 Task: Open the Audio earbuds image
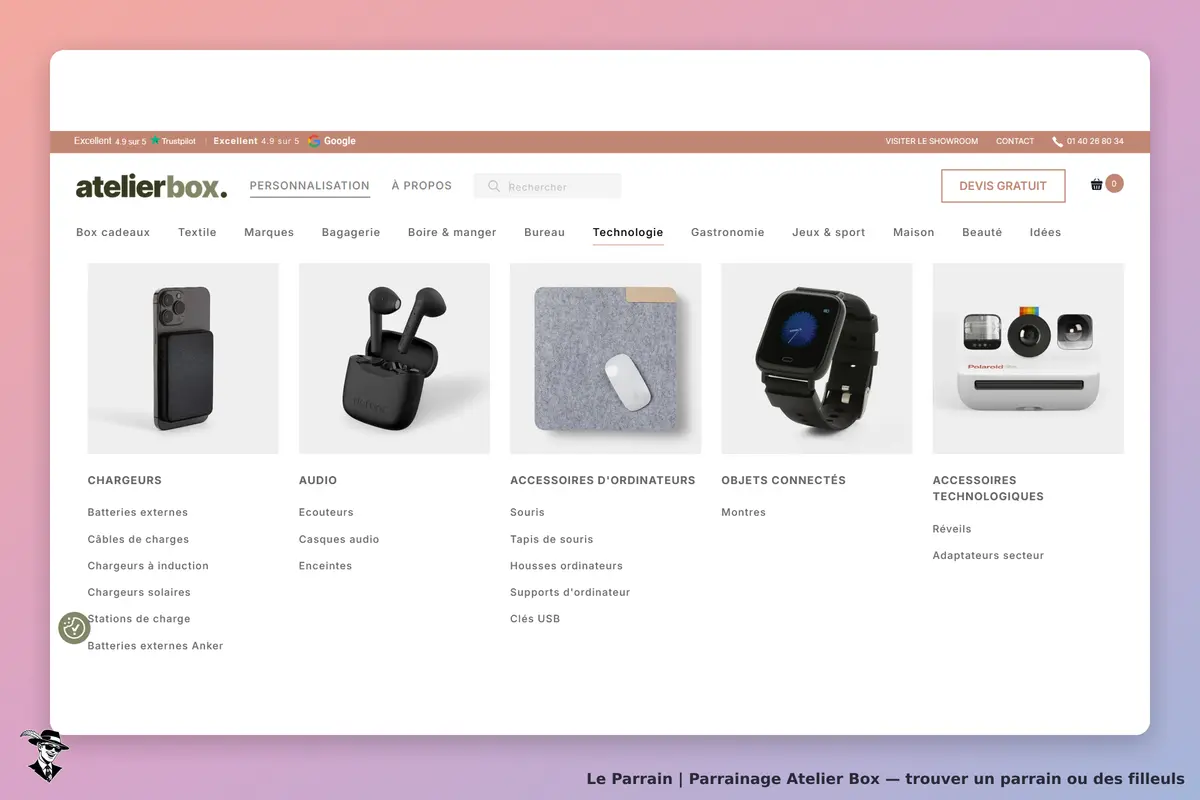coord(394,359)
